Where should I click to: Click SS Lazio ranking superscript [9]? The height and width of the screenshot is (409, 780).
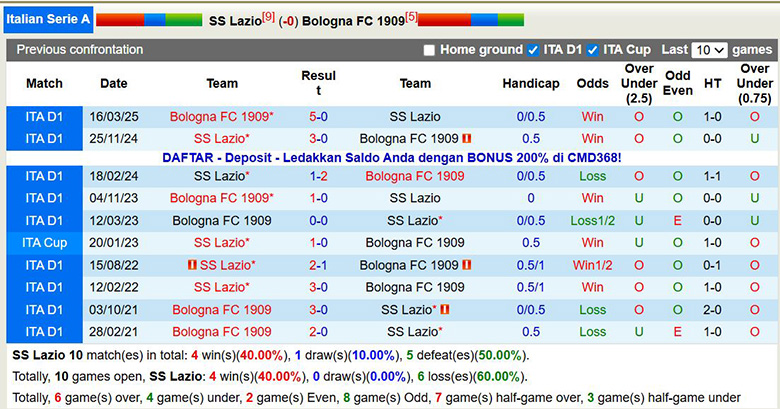[x=268, y=17]
